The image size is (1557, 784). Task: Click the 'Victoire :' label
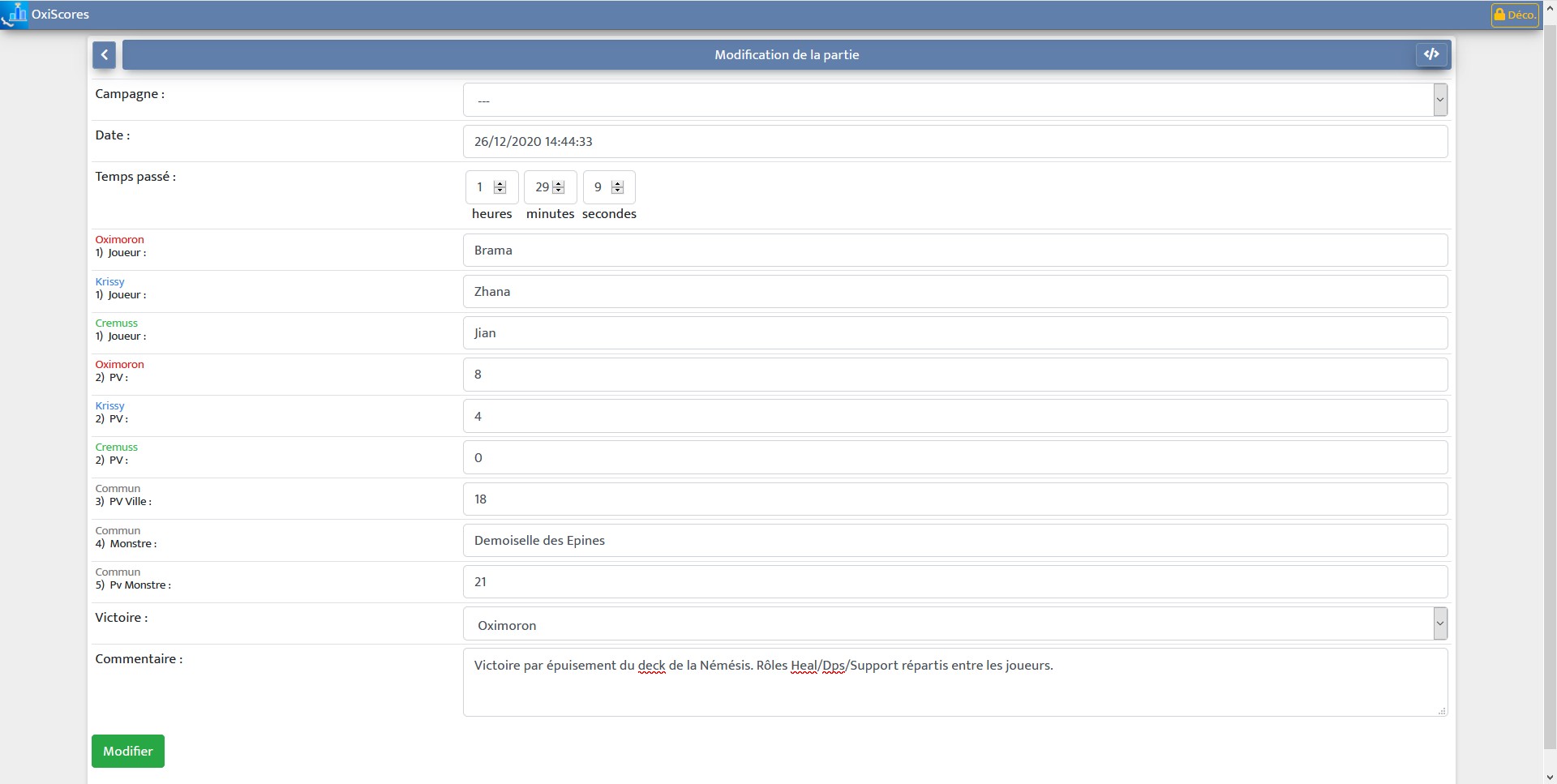[122, 618]
